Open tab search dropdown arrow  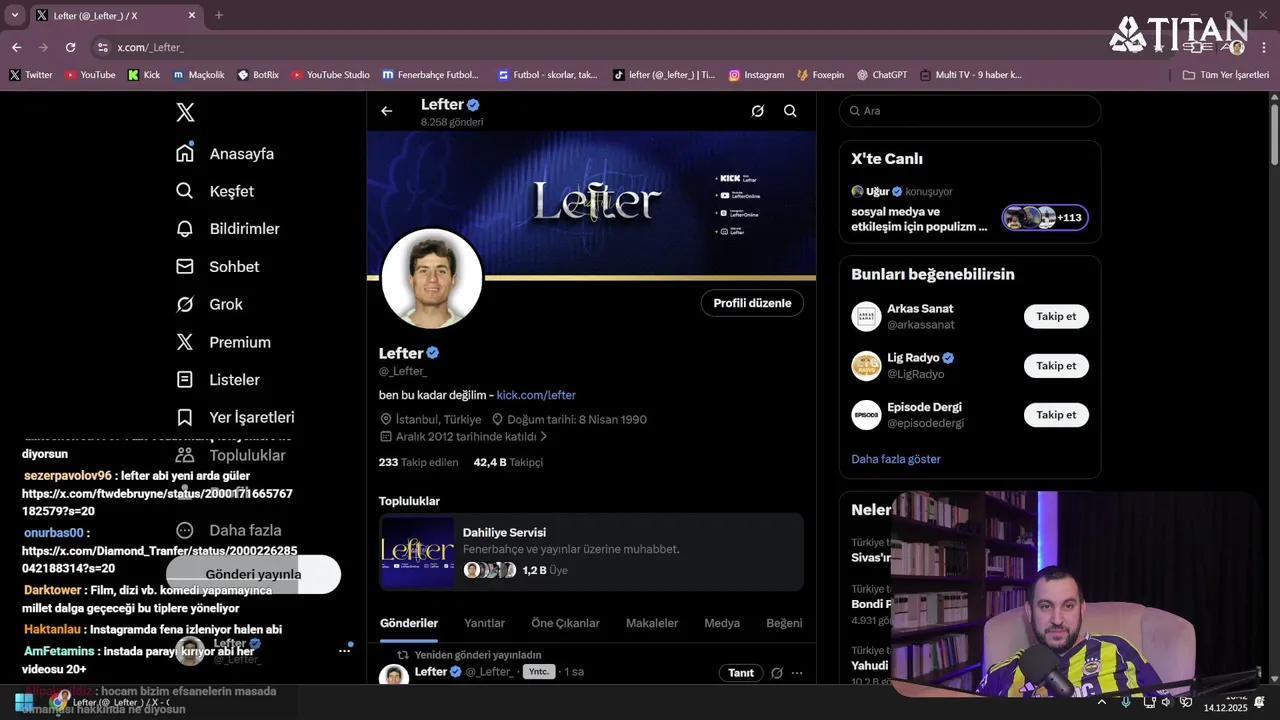click(x=14, y=15)
